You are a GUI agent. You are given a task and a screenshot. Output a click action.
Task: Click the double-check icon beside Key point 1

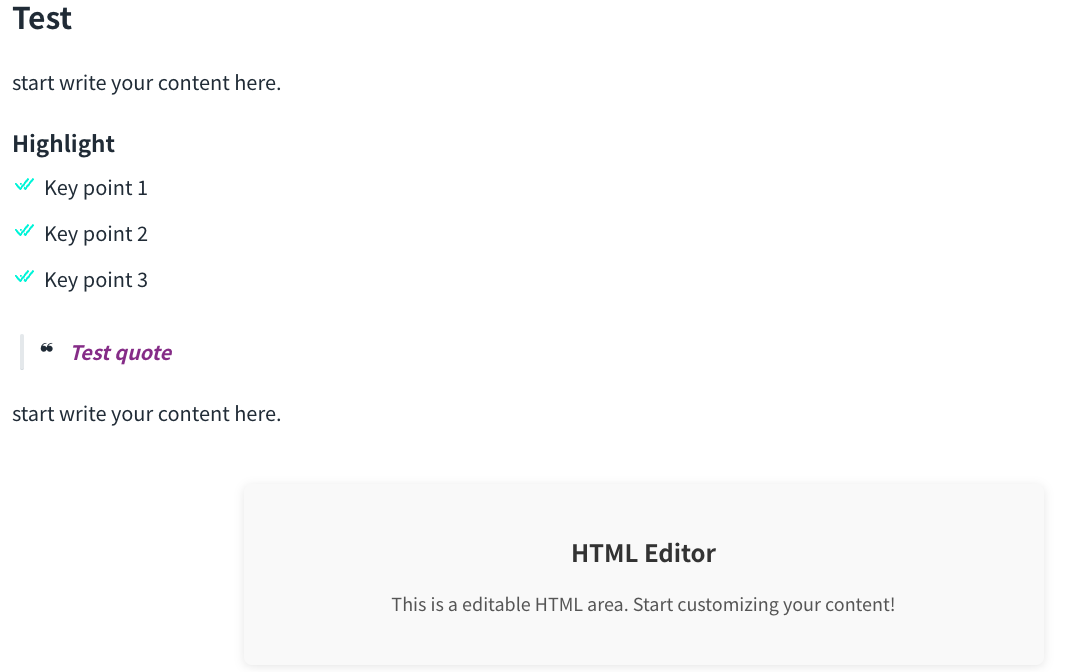(25, 185)
